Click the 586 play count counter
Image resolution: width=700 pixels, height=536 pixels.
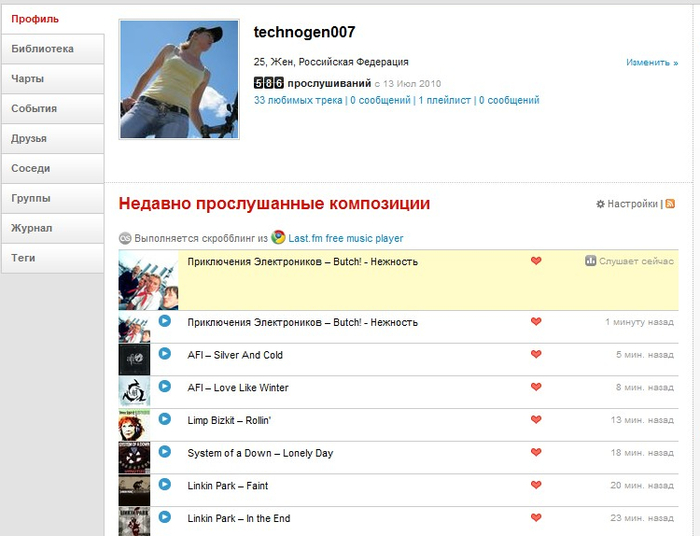pyautogui.click(x=269, y=83)
